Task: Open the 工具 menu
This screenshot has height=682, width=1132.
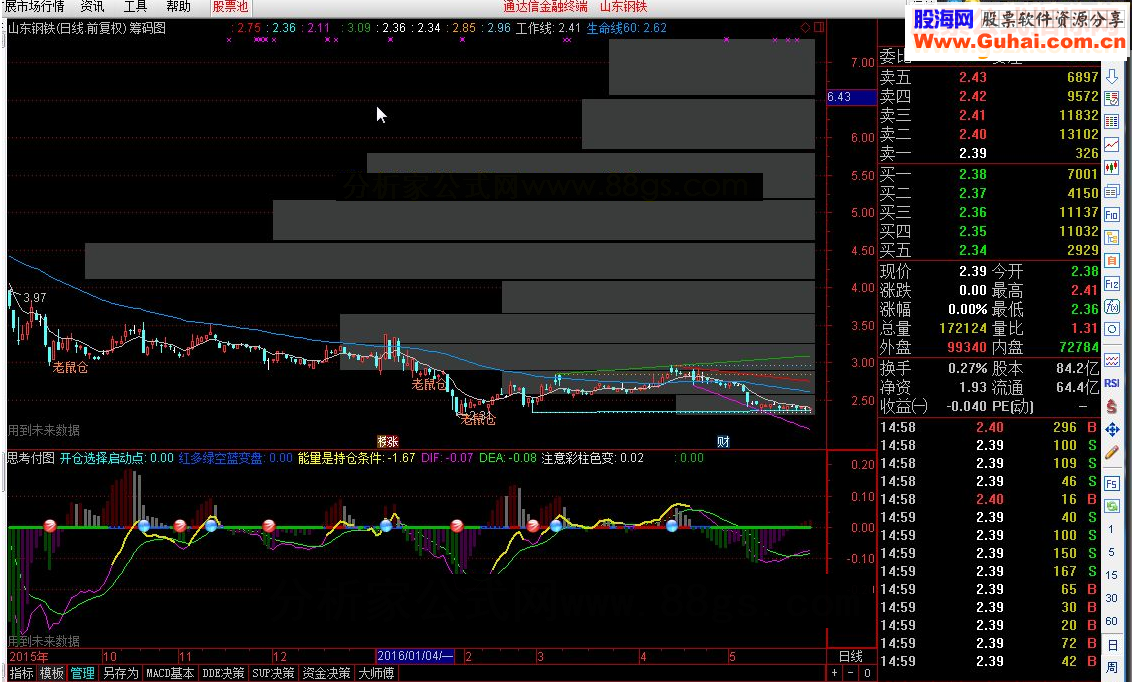Action: [x=135, y=6]
